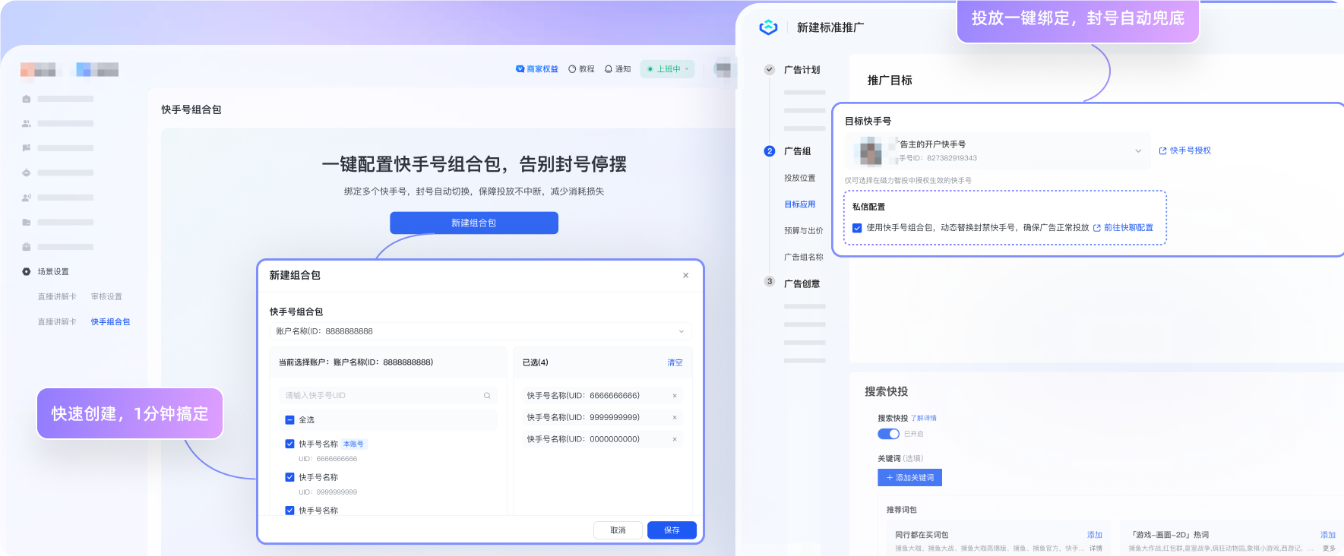Image resolution: width=1344 pixels, height=556 pixels.
Task: Click the blurred user avatar in header
Action: pyautogui.click(x=722, y=69)
